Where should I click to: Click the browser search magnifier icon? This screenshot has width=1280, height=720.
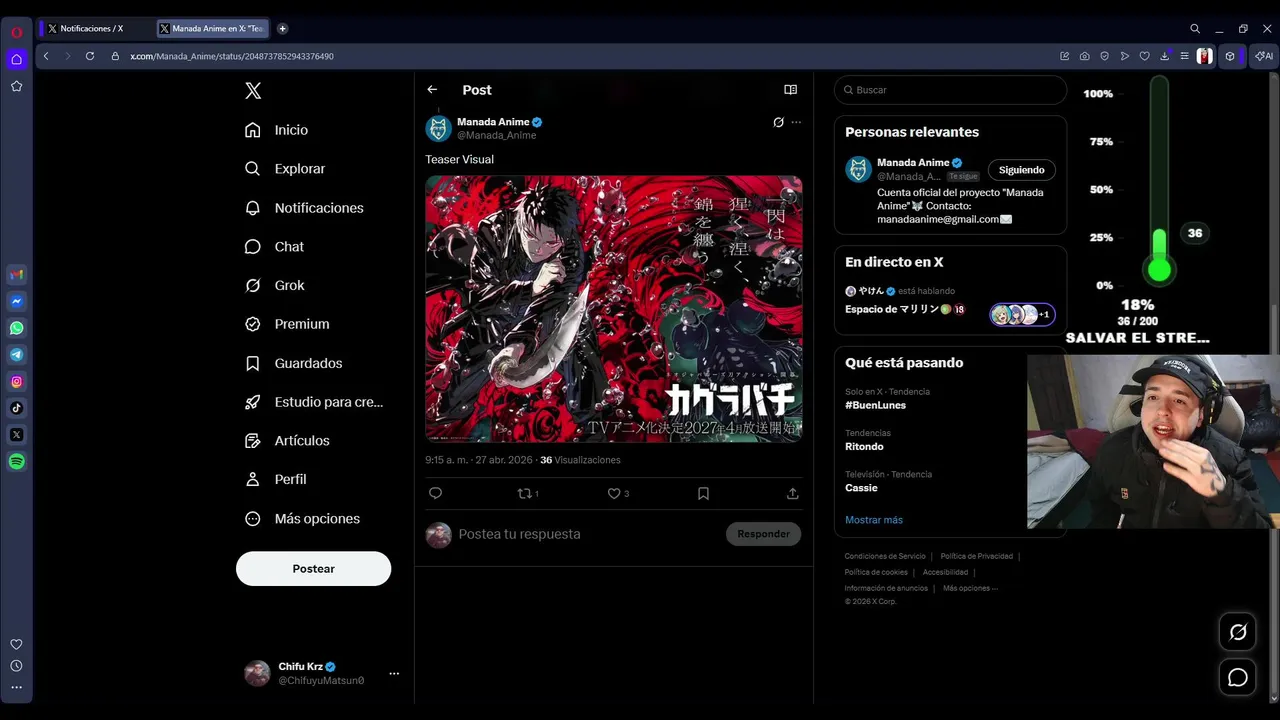1195,29
